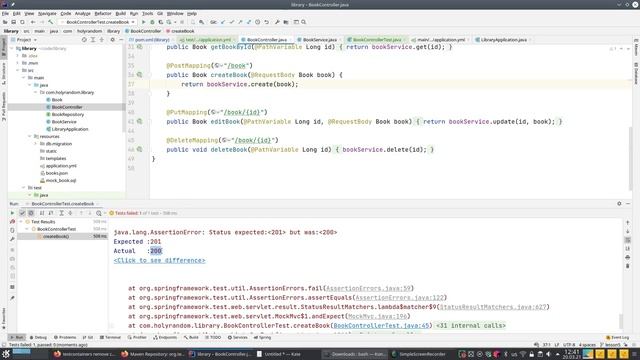Click the volume icon in system tray
Screen dimensions: 640x360
coord(548,354)
